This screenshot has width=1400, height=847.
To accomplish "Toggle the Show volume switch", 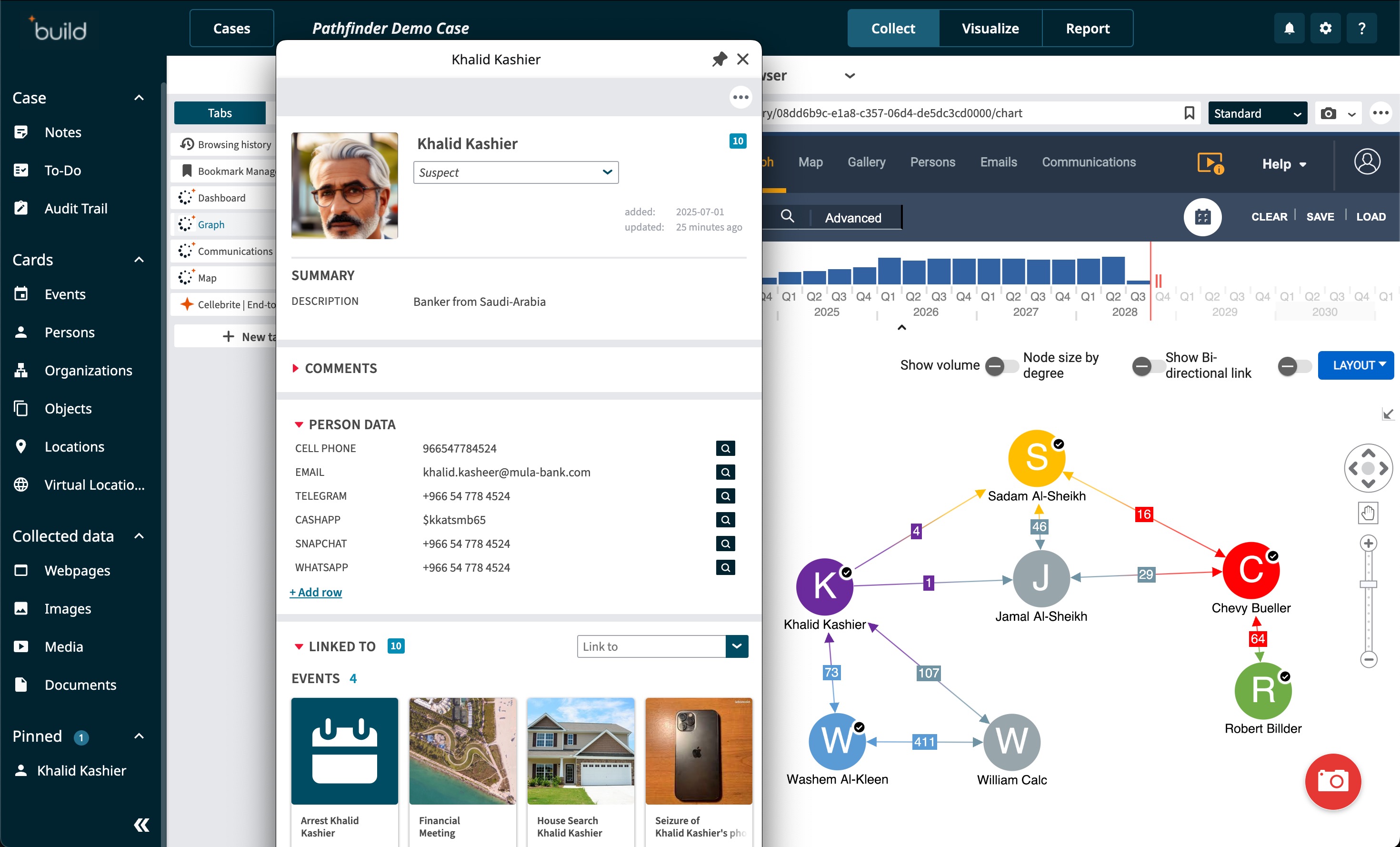I will point(1002,365).
